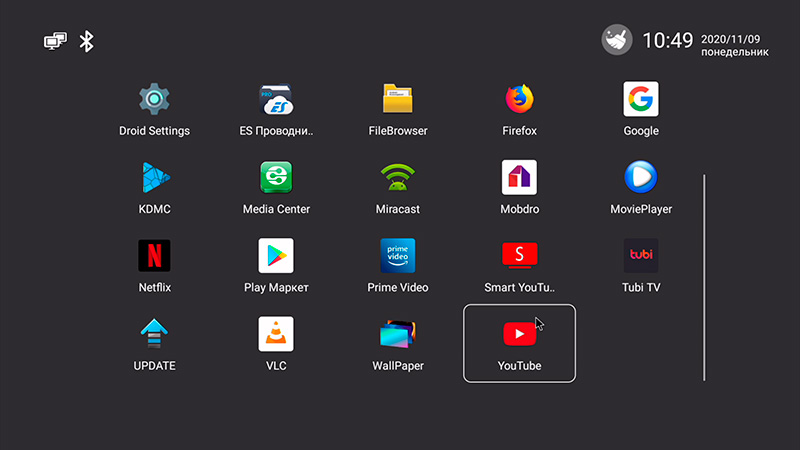Open Smart YouTube app
Image resolution: width=800 pixels, height=450 pixels.
[519, 256]
